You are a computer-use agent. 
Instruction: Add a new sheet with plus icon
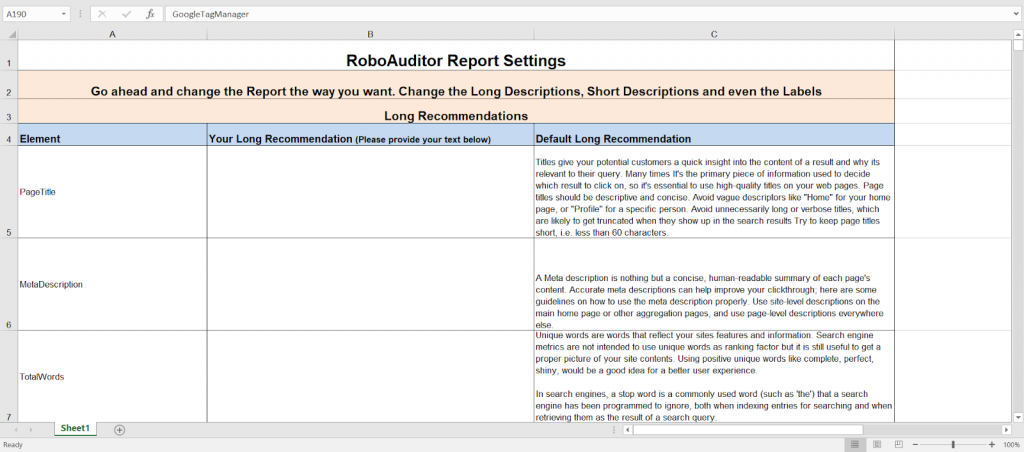pos(120,429)
